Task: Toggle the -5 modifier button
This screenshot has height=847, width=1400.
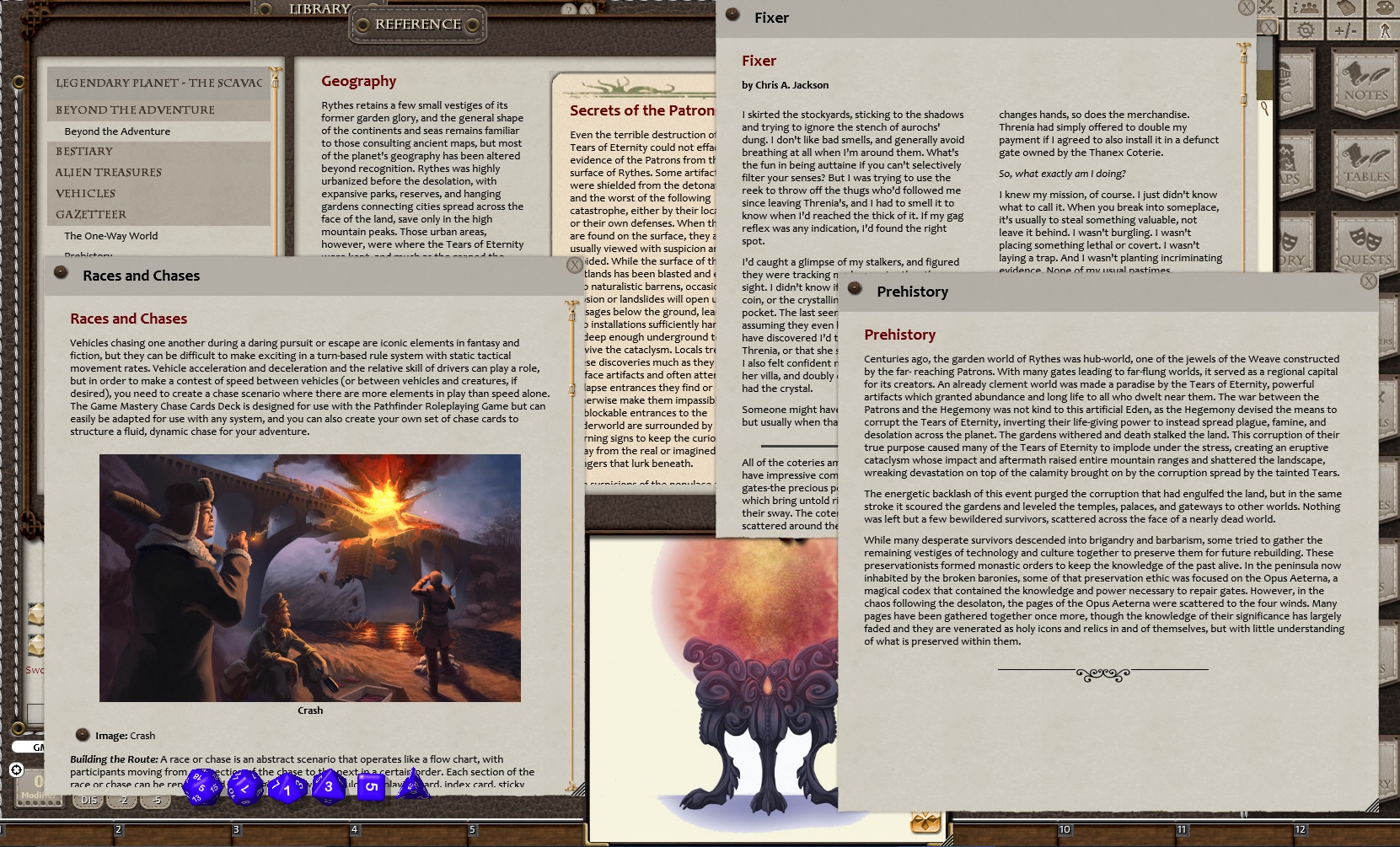Action: click(x=156, y=800)
